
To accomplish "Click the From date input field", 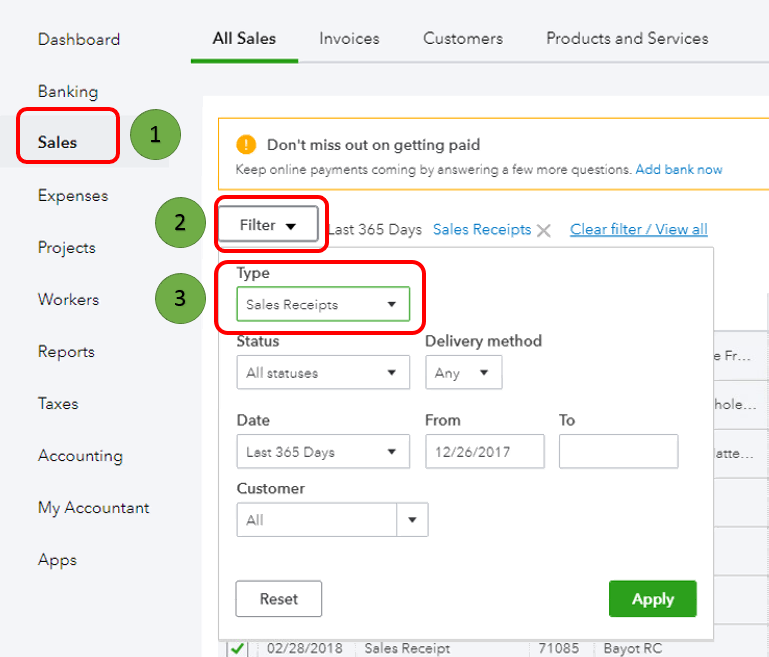I will [x=484, y=452].
